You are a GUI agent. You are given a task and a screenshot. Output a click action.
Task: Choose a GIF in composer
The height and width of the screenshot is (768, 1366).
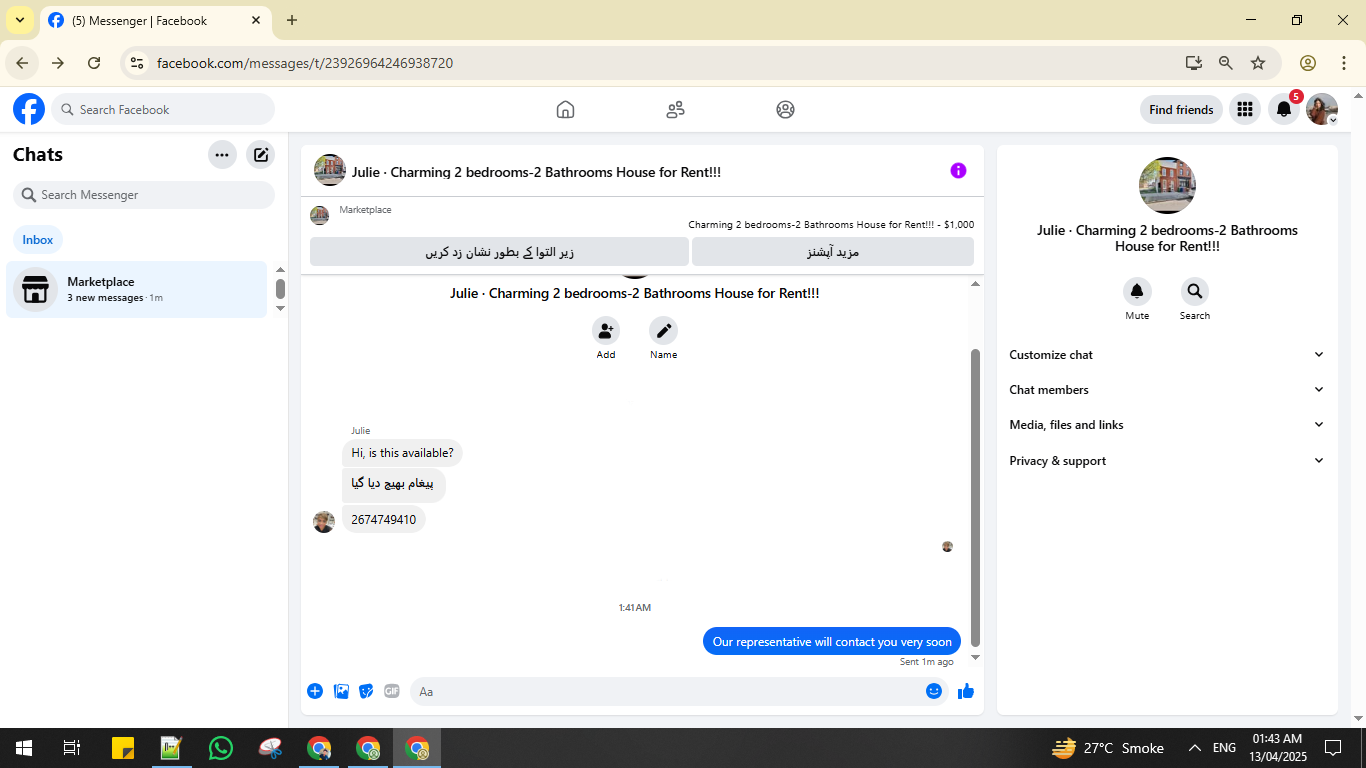[x=392, y=691]
